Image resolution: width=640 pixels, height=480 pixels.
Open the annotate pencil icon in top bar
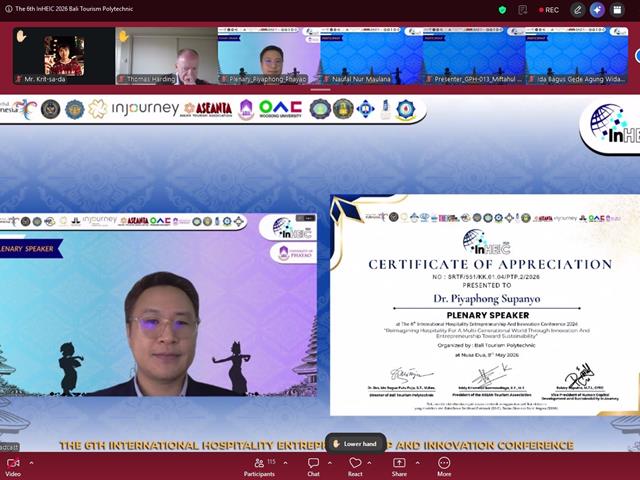[x=577, y=10]
